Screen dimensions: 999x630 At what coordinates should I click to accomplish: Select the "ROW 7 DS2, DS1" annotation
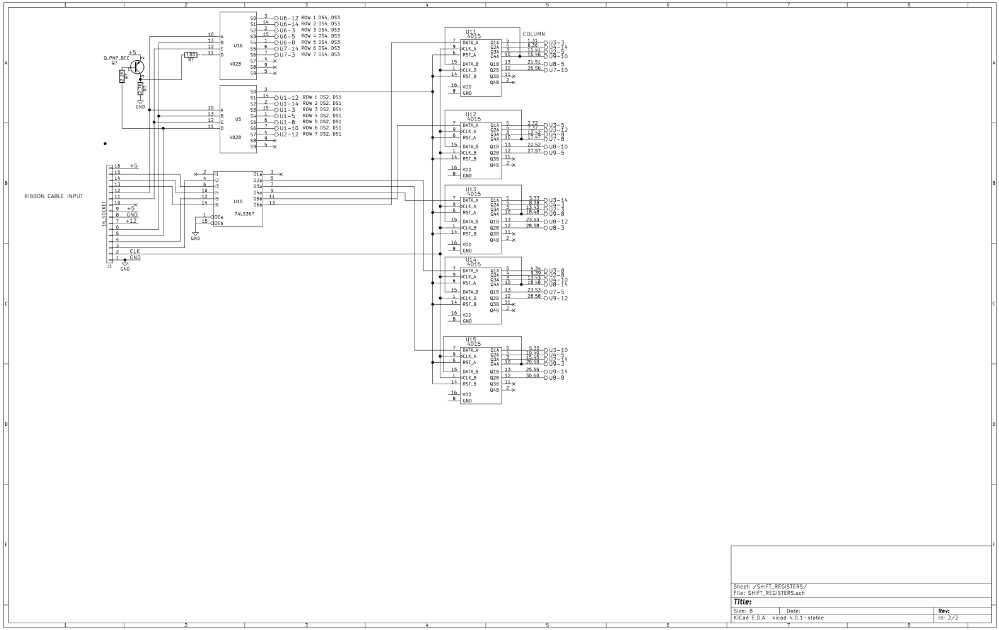pyautogui.click(x=322, y=134)
